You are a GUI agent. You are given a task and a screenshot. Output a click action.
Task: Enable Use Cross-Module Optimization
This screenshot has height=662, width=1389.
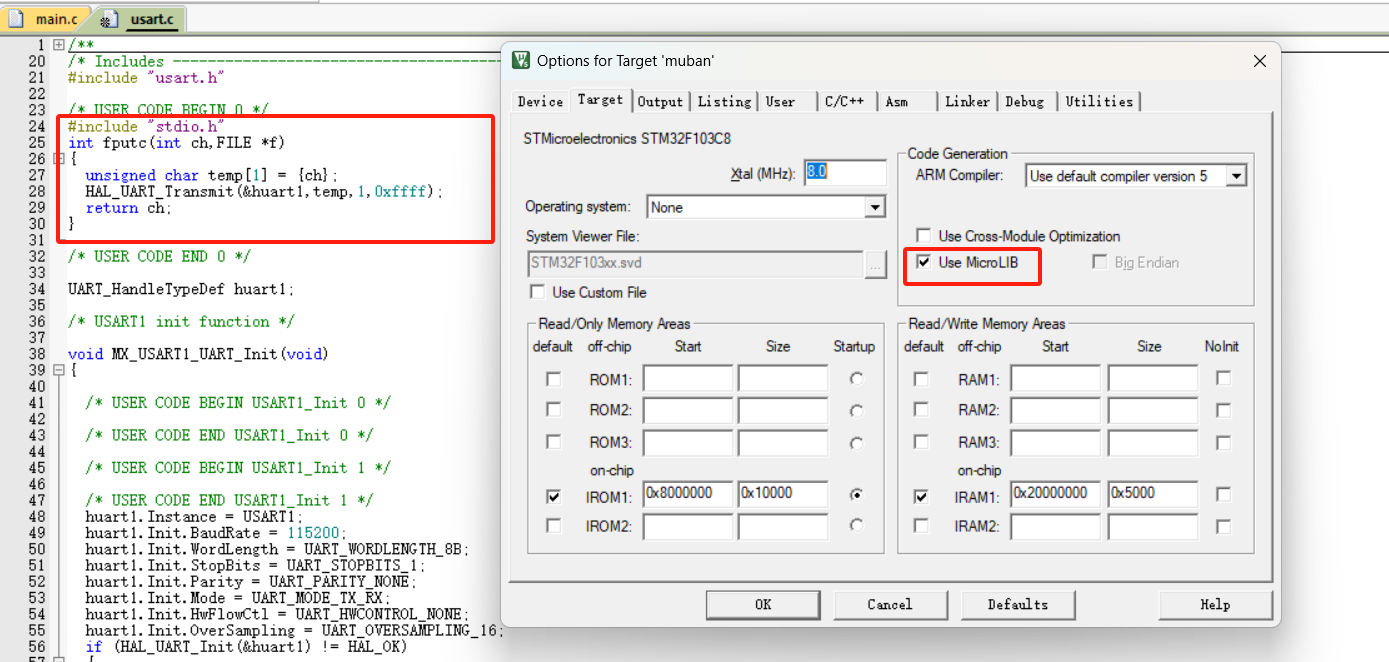point(923,235)
